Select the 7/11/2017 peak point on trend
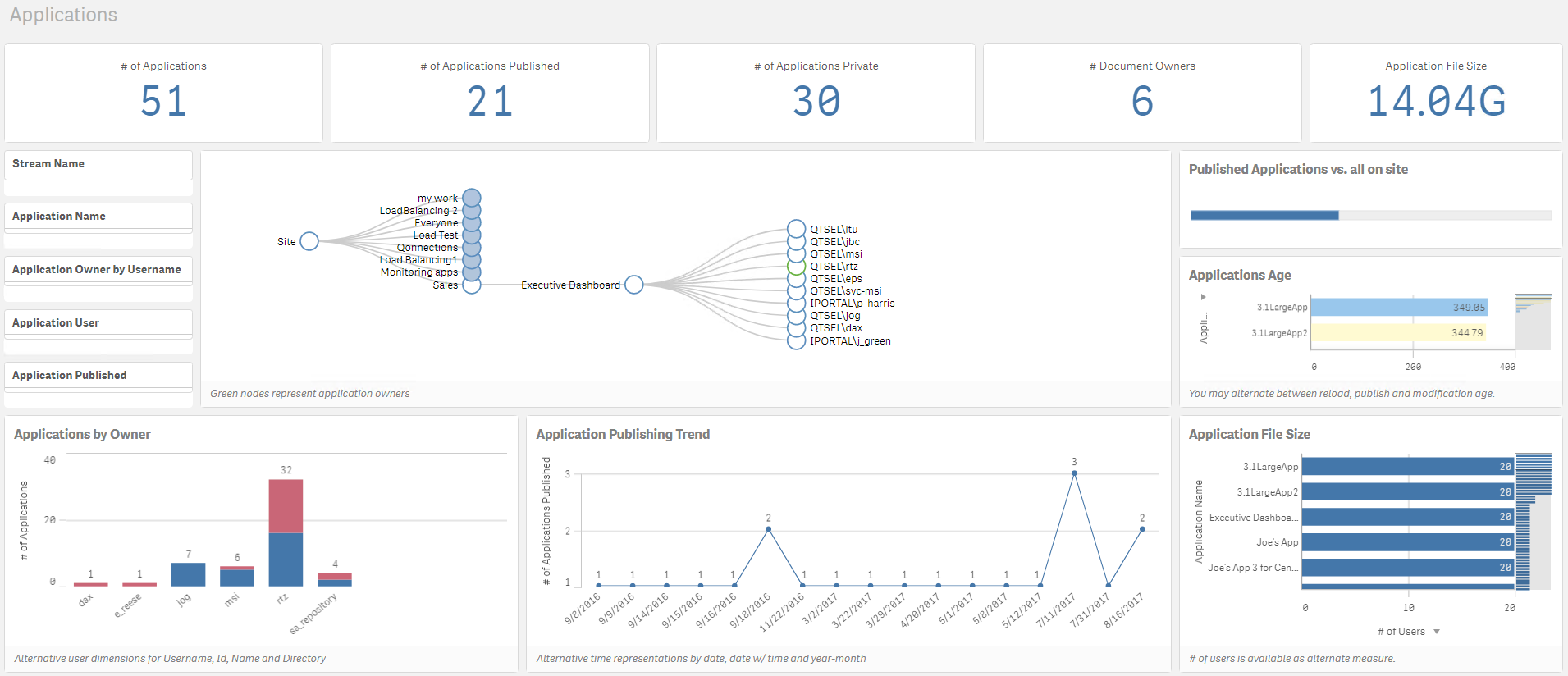Image resolution: width=1568 pixels, height=676 pixels. 1074,473
